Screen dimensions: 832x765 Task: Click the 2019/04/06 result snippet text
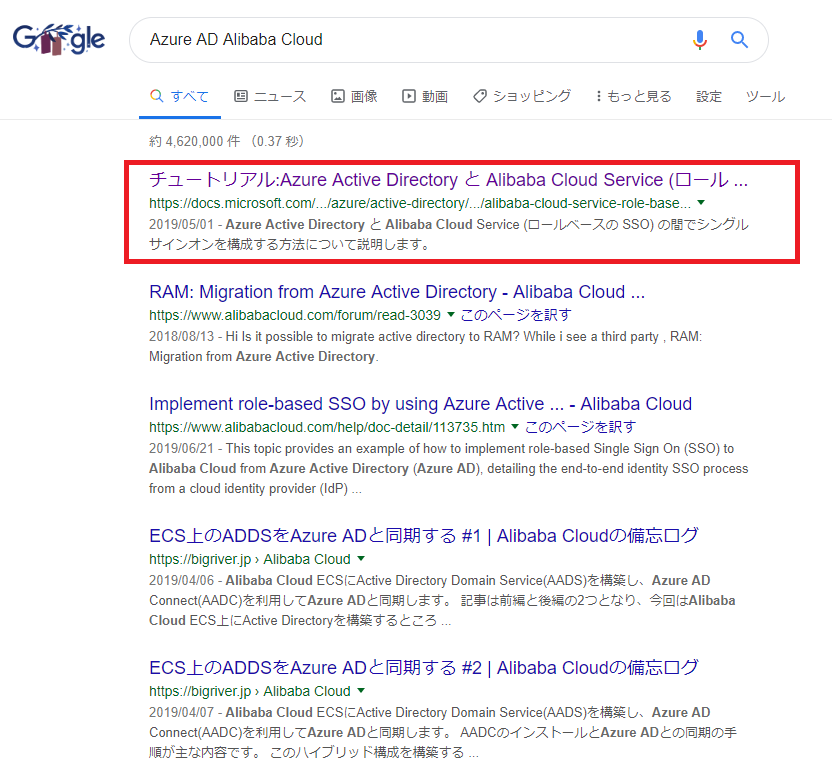tap(442, 601)
